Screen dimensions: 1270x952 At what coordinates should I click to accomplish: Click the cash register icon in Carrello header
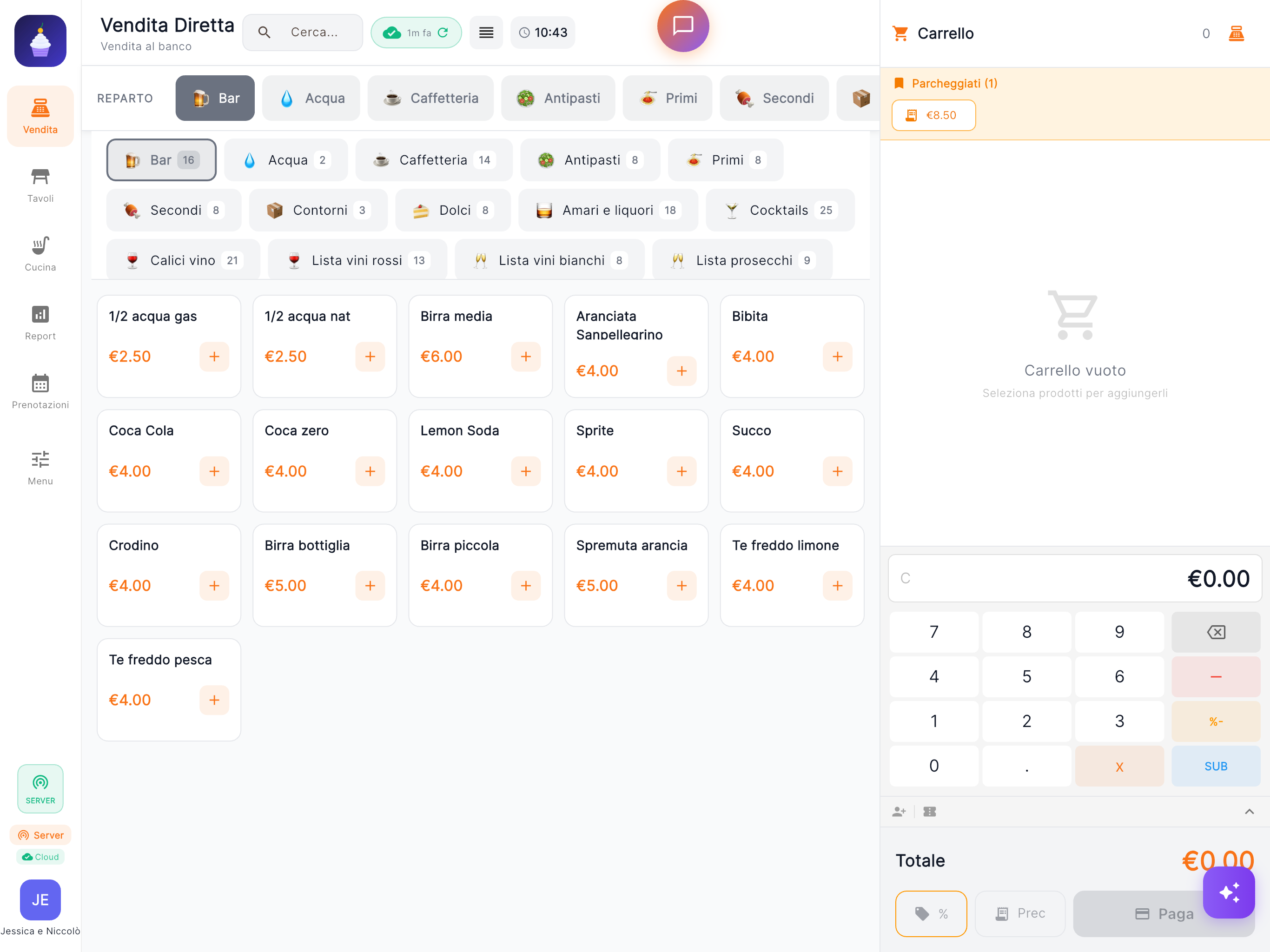[x=1236, y=33]
